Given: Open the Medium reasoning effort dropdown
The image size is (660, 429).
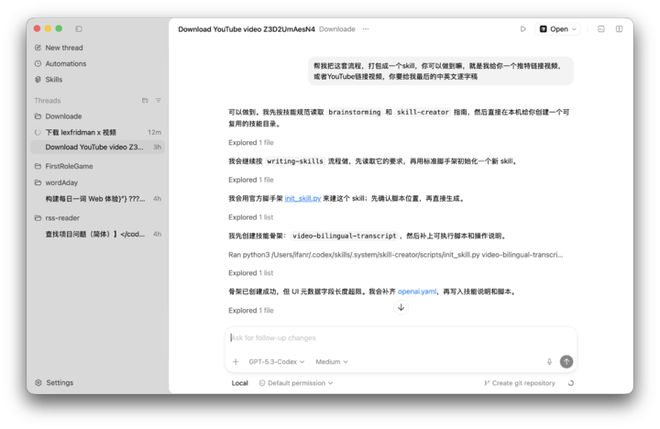Looking at the screenshot, I should tap(332, 362).
